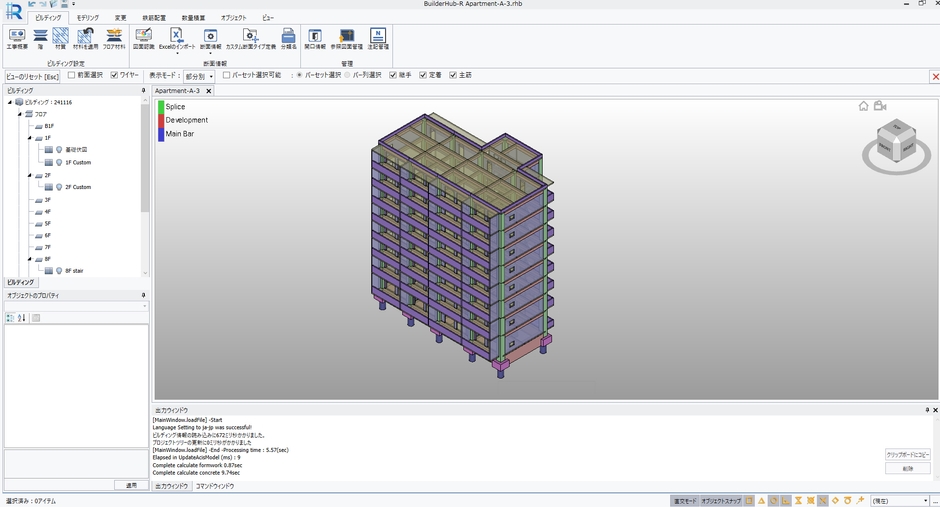Click the categorized view icon in properties
Screen dimensions: 940x507
(x=10, y=318)
